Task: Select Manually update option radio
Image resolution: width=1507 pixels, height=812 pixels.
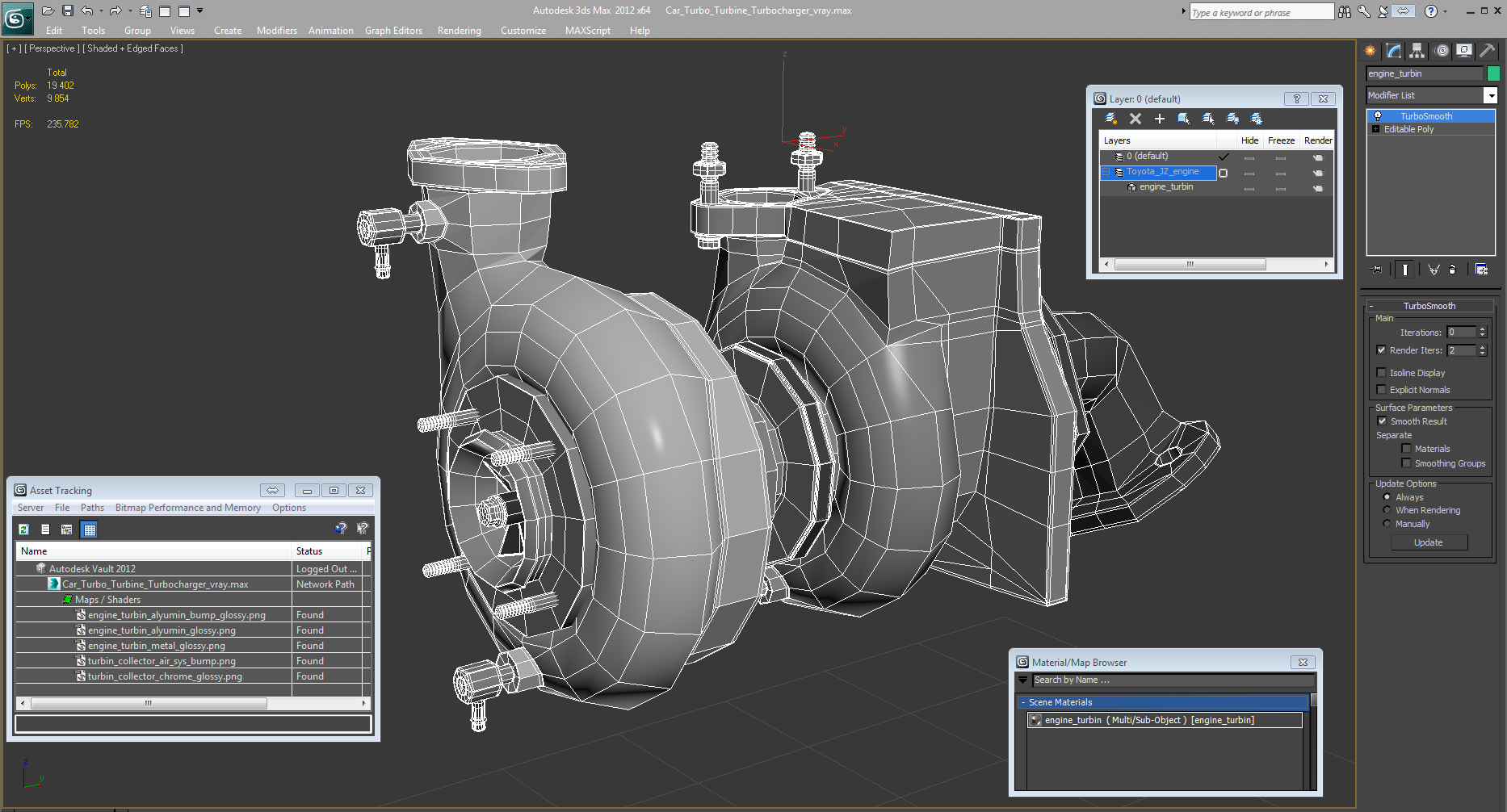Action: click(1387, 524)
